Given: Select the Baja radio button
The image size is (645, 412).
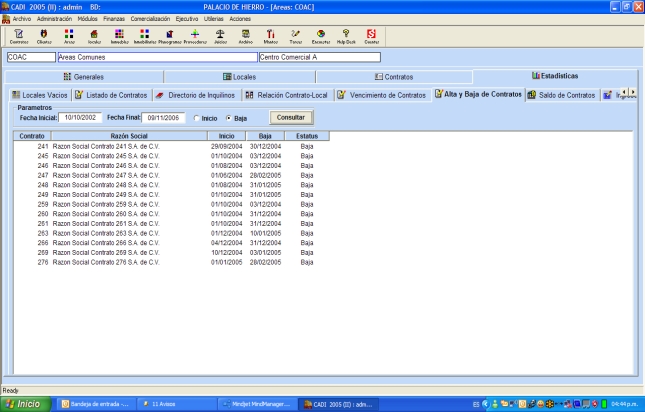Looking at the screenshot, I should pos(228,117).
